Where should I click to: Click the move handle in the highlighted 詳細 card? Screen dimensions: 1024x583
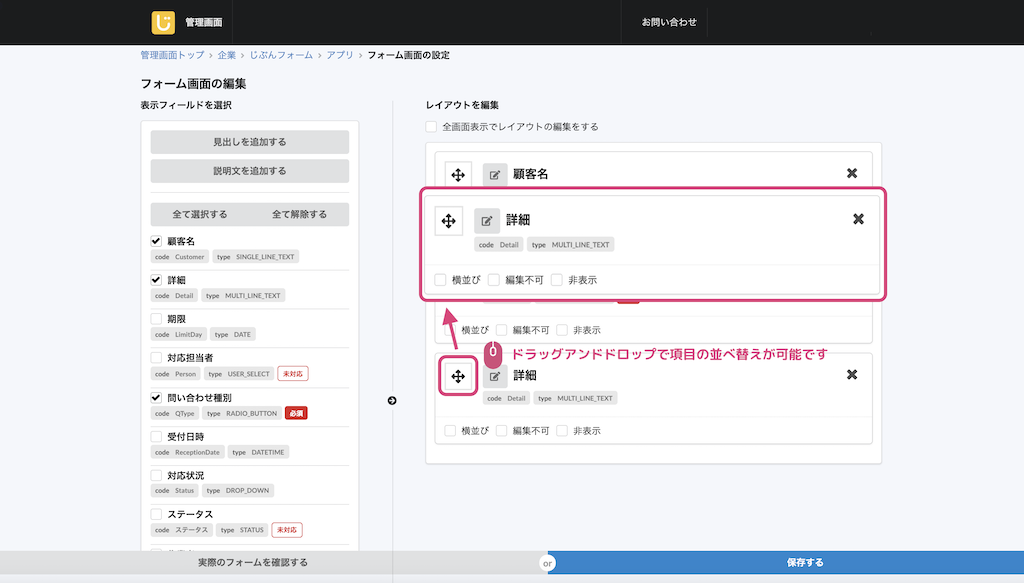pyautogui.click(x=449, y=221)
